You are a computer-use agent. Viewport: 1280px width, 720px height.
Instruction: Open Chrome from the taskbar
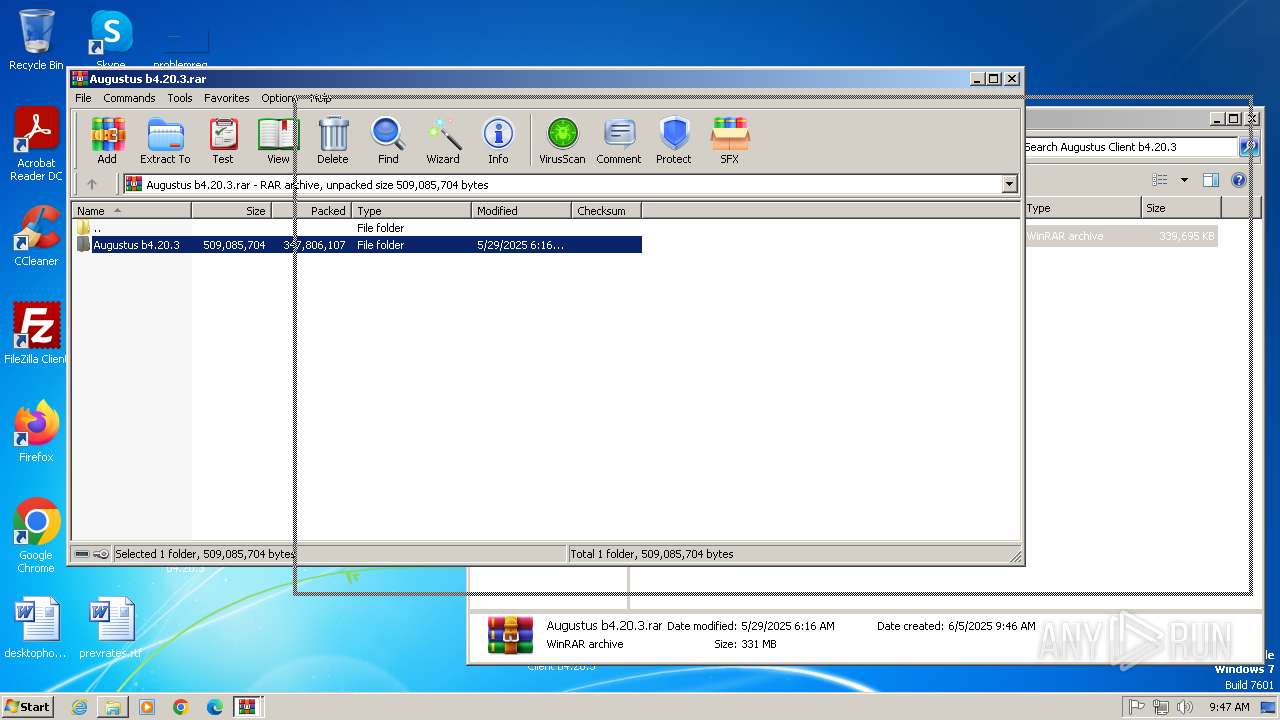[x=181, y=707]
